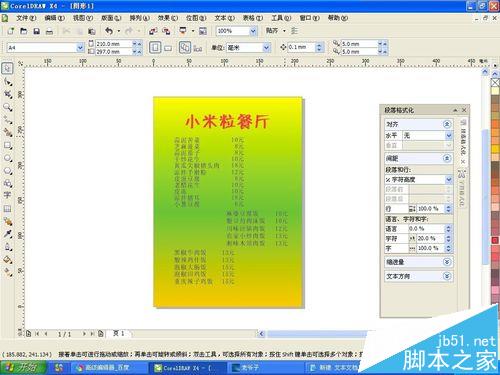Viewport: 500px width, 375px height.
Task: Select the Text tool (字)
Action: [7, 196]
